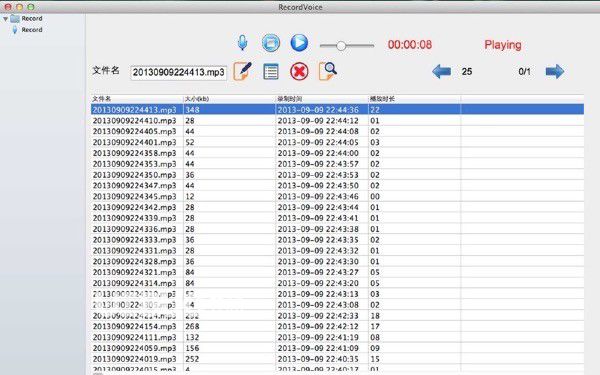Select row 20130909224345.mp3

pyautogui.click(x=337, y=196)
